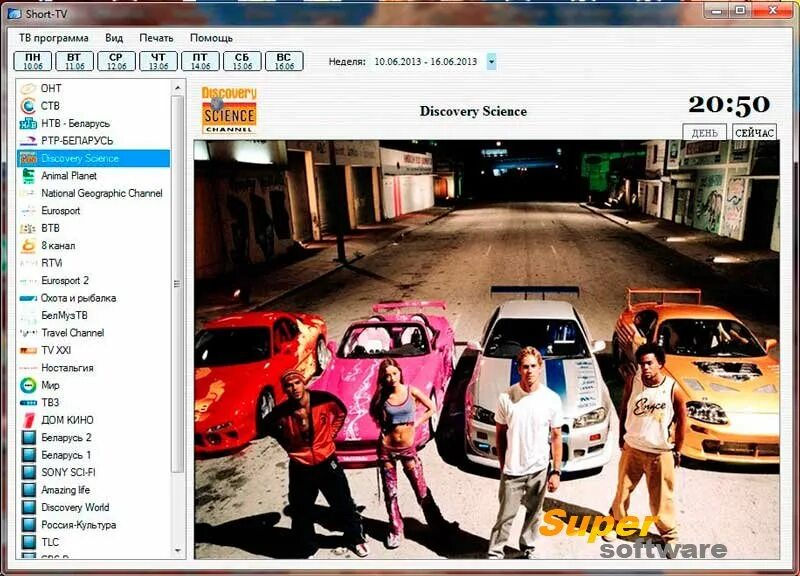Click the Amazing life channel icon
This screenshot has width=800, height=576.
(29, 490)
